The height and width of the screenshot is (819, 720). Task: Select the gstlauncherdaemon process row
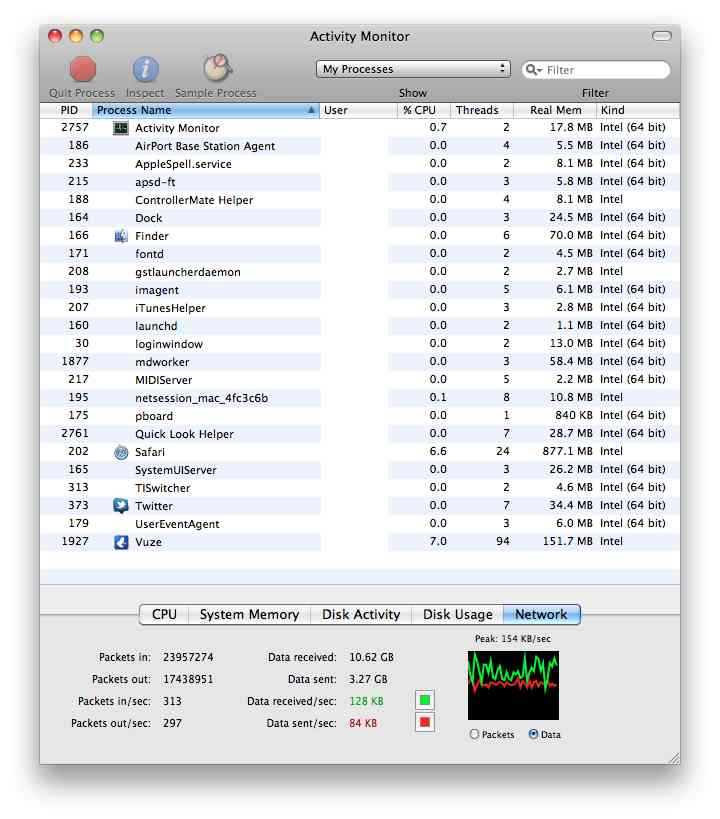(360, 272)
